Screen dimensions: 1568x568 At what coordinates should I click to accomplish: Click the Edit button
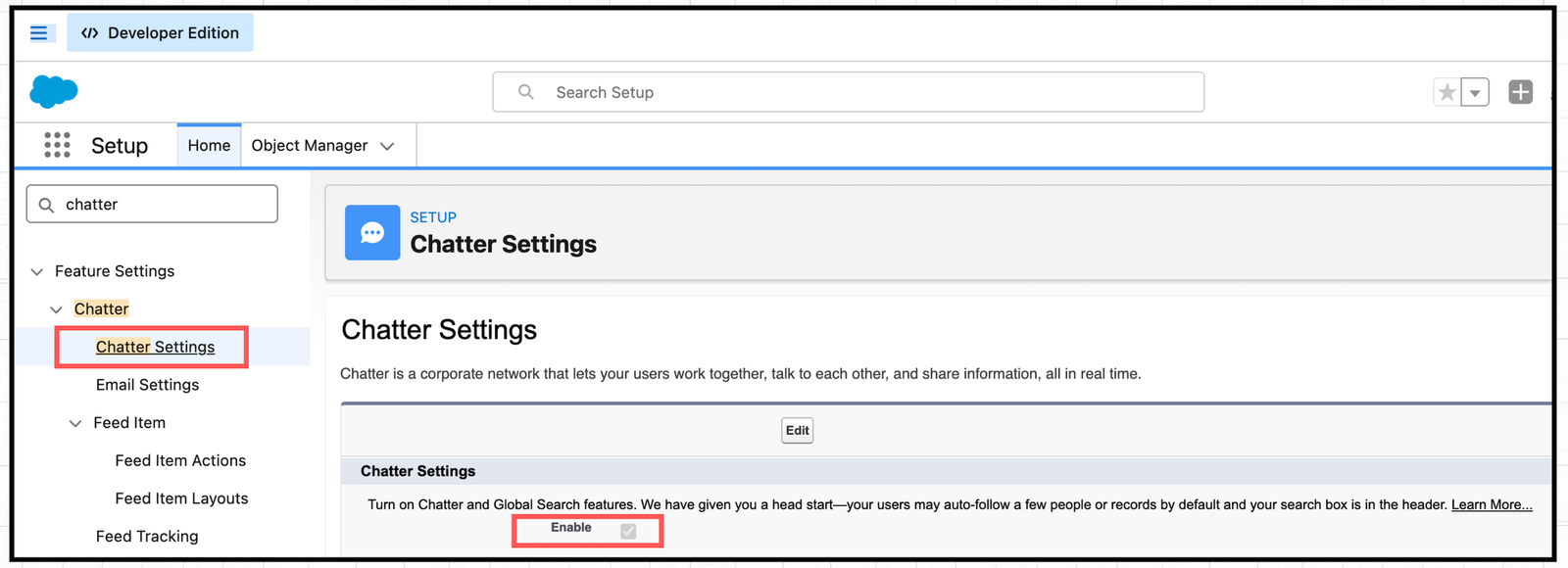tap(797, 430)
